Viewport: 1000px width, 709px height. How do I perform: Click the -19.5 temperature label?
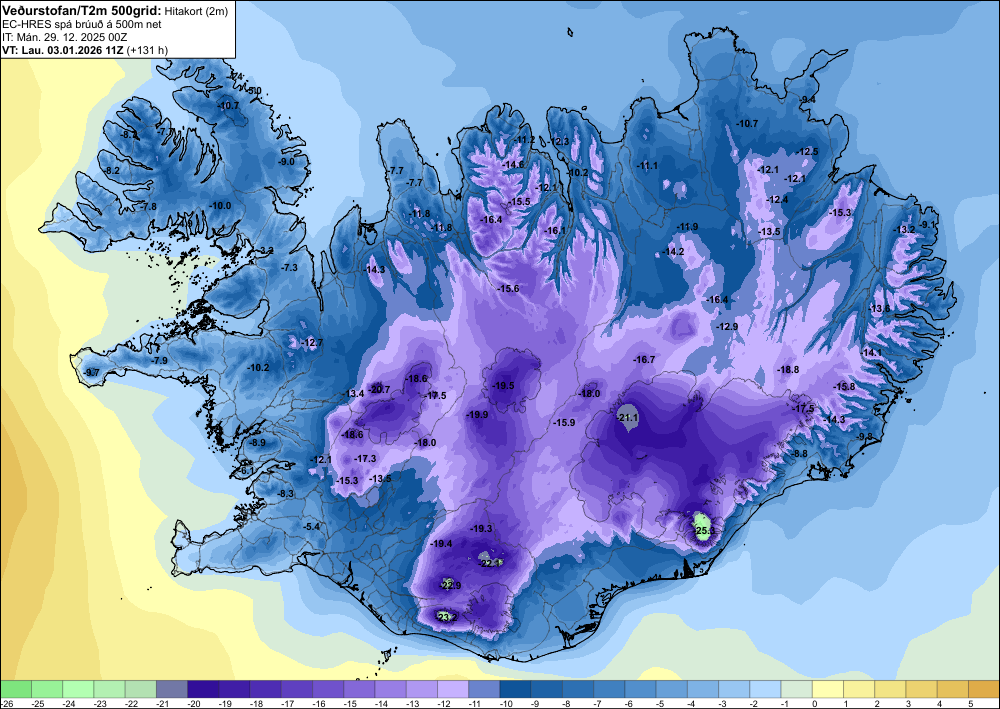tap(503, 386)
